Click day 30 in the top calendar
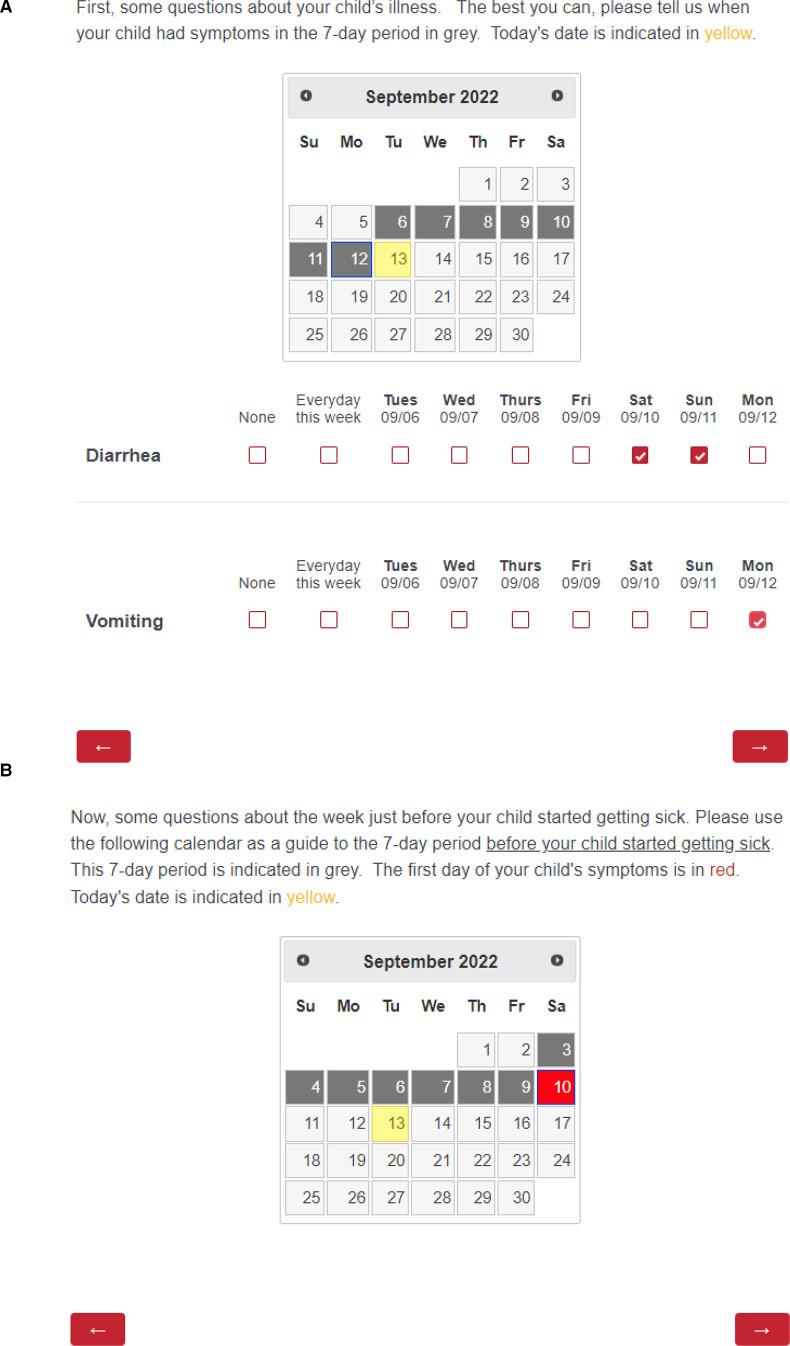The height and width of the screenshot is (1346, 790). (515, 334)
